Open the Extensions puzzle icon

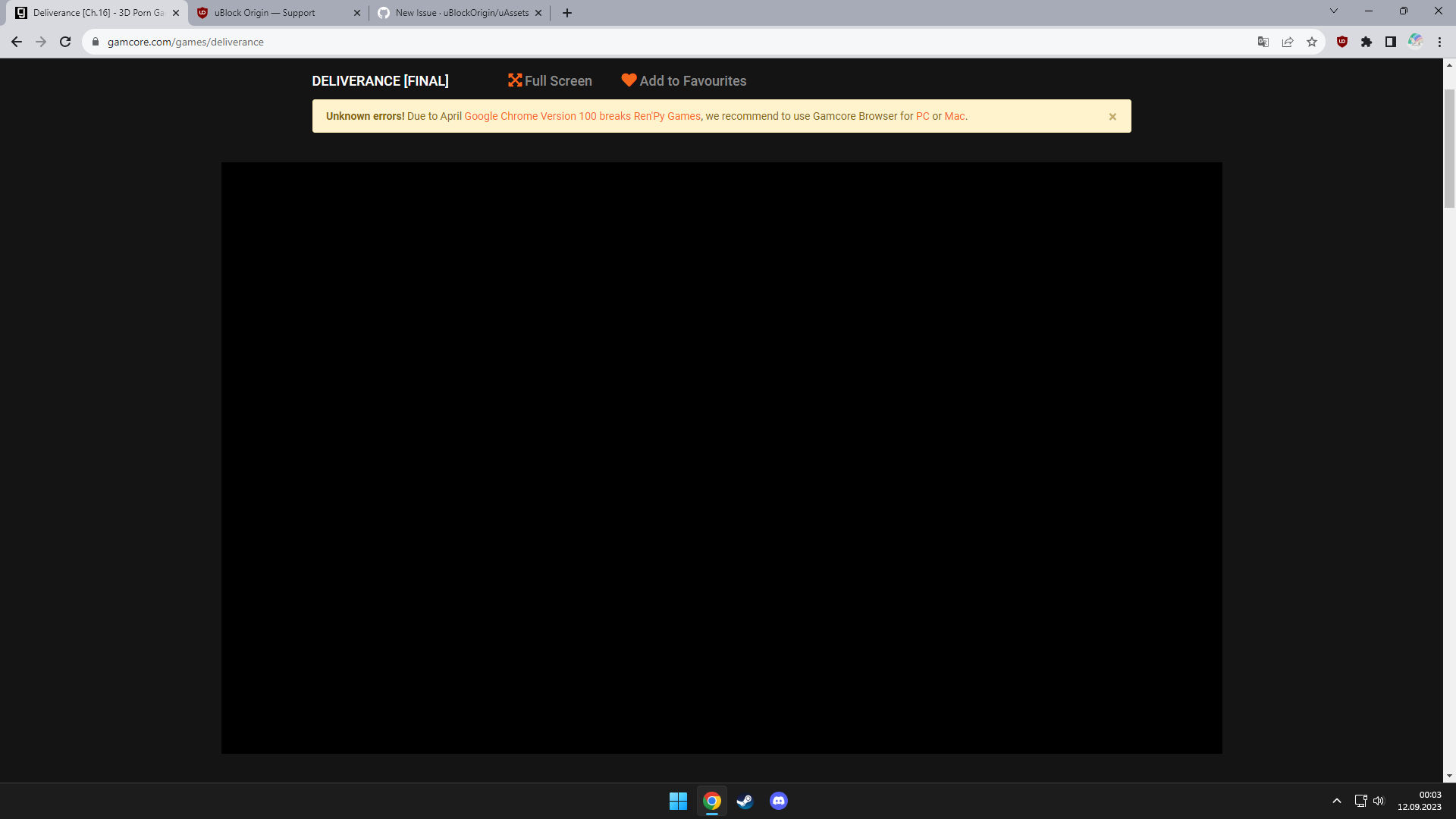click(1367, 42)
